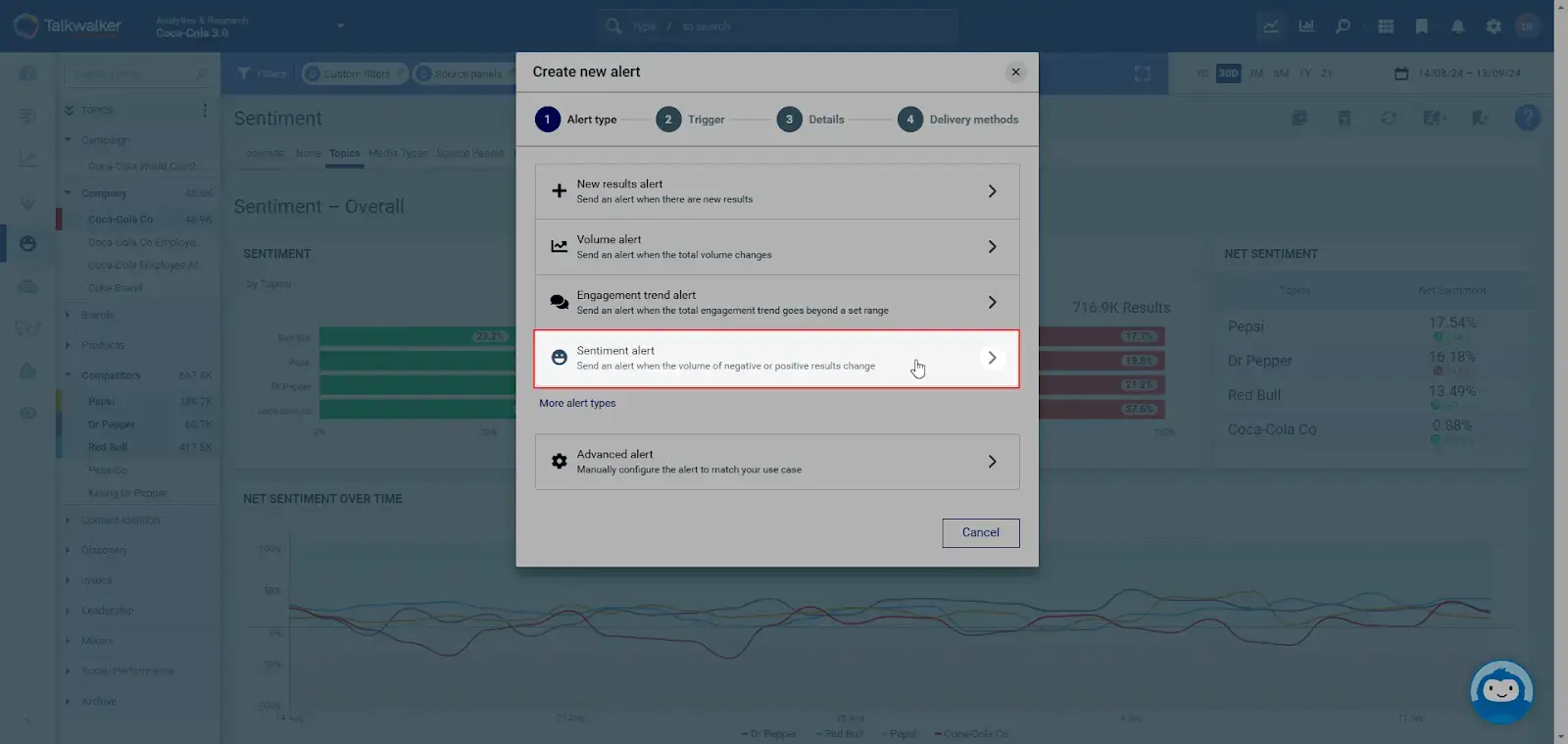Click the chevron arrow on New results alert
The width and height of the screenshot is (1568, 744).
(992, 191)
